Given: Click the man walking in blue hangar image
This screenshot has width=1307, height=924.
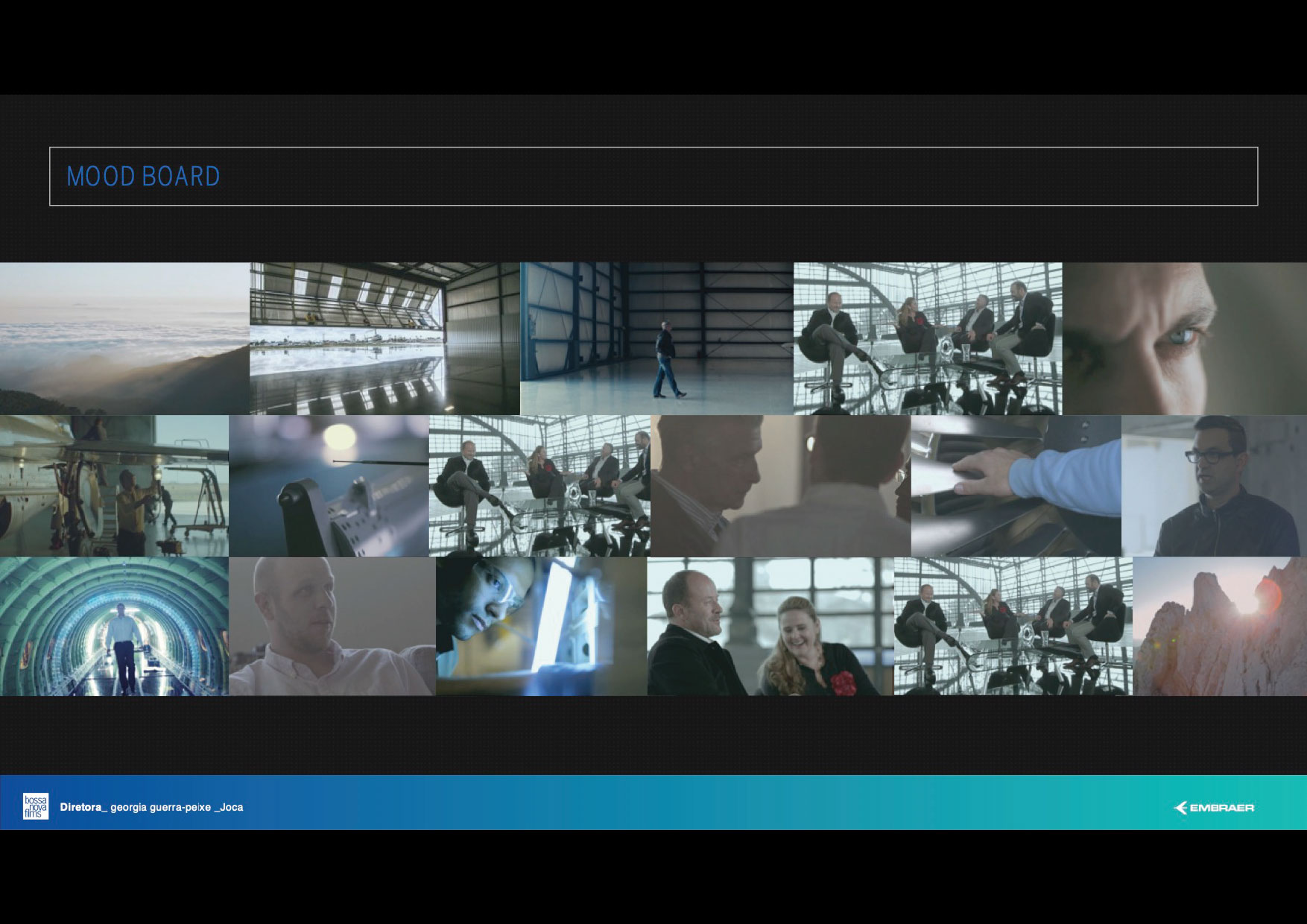Looking at the screenshot, I should tap(656, 338).
